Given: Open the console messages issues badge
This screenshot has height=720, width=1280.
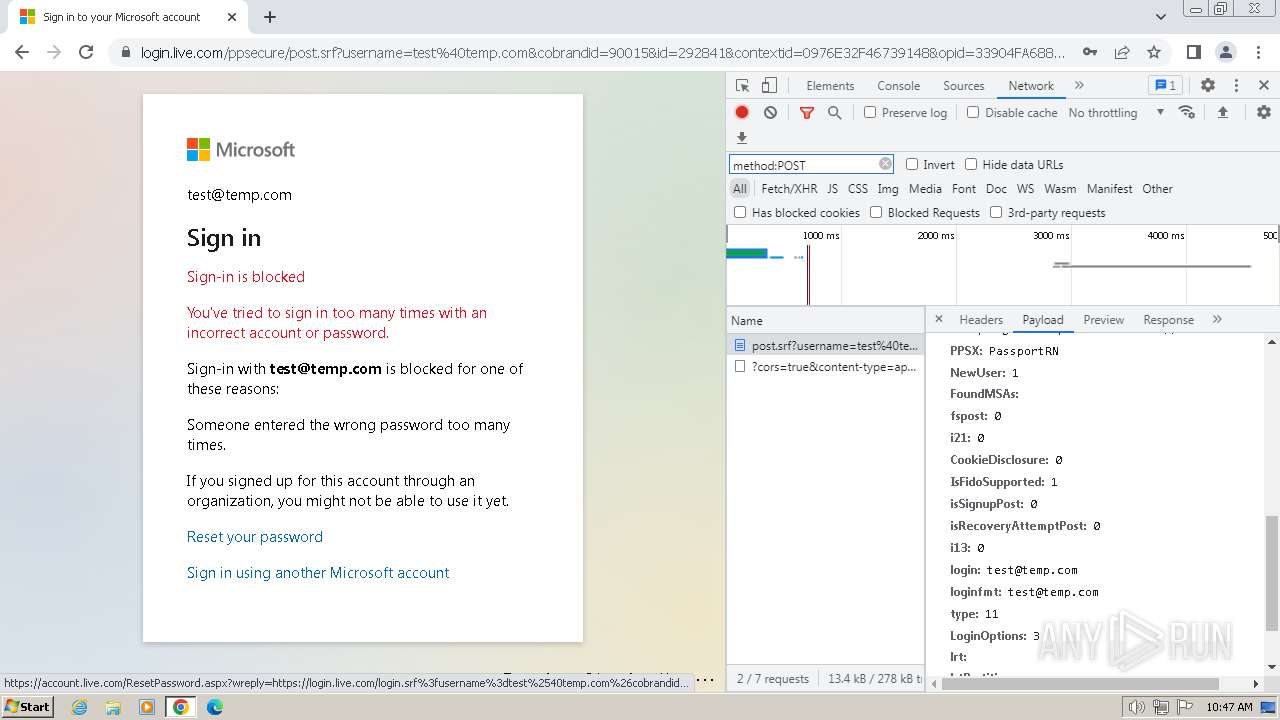Looking at the screenshot, I should coord(1164,86).
